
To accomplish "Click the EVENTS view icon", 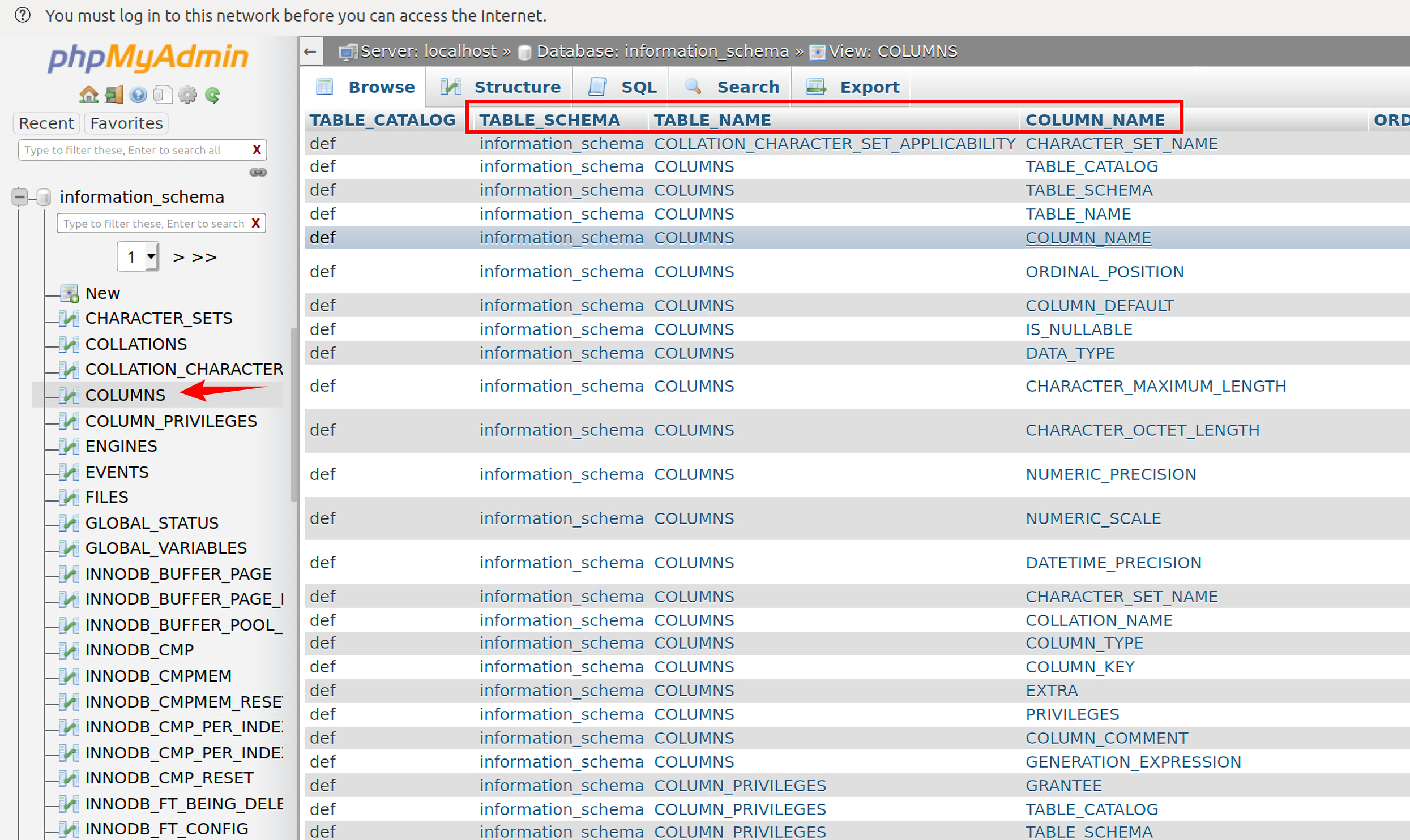I will coord(69,472).
